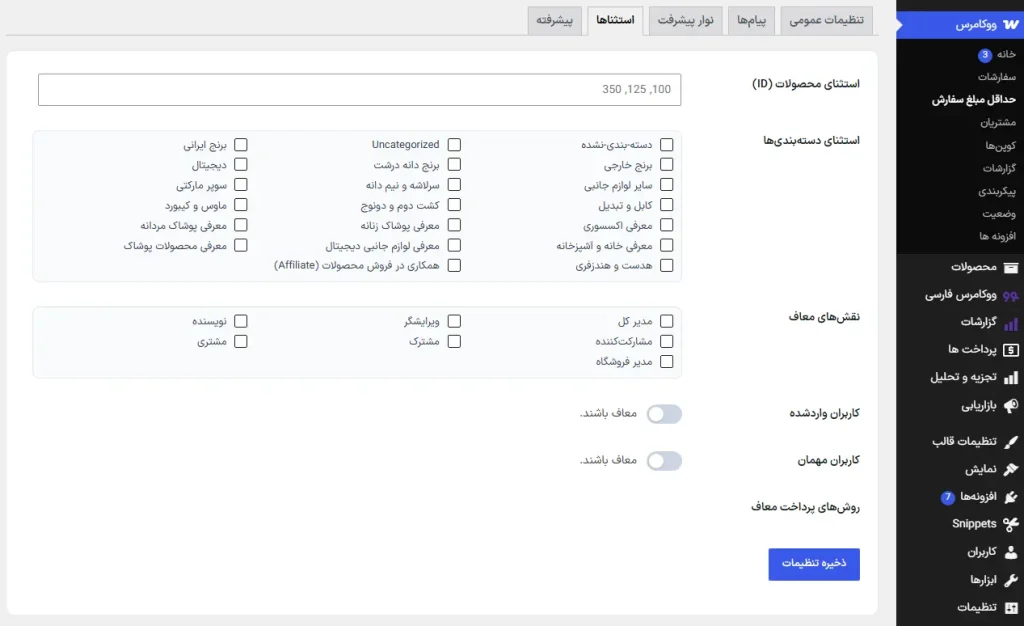Click the Settings (تنظیمات) sliders icon at bottom
This screenshot has width=1024, height=626.
(x=1010, y=607)
